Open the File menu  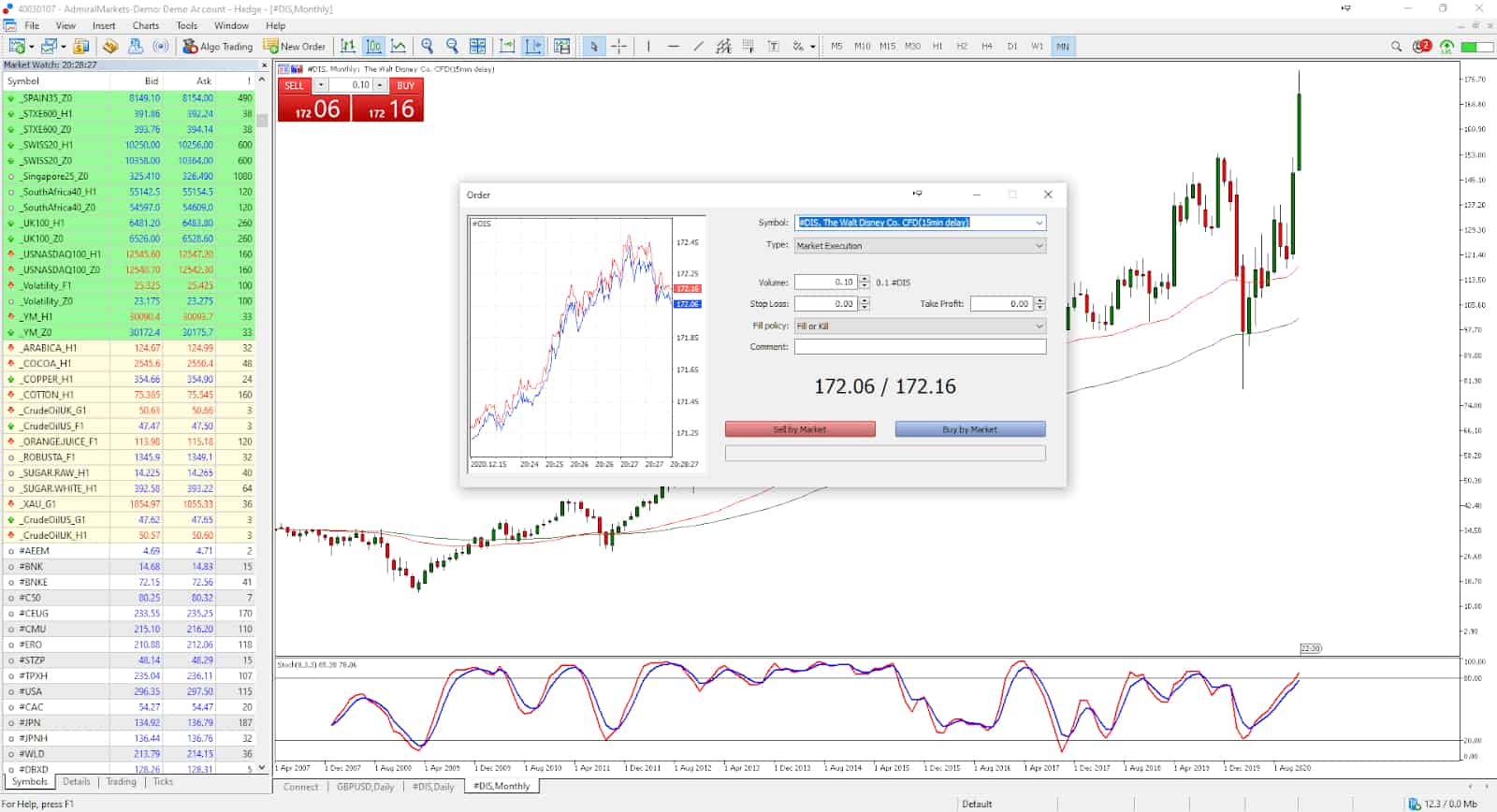tap(32, 25)
